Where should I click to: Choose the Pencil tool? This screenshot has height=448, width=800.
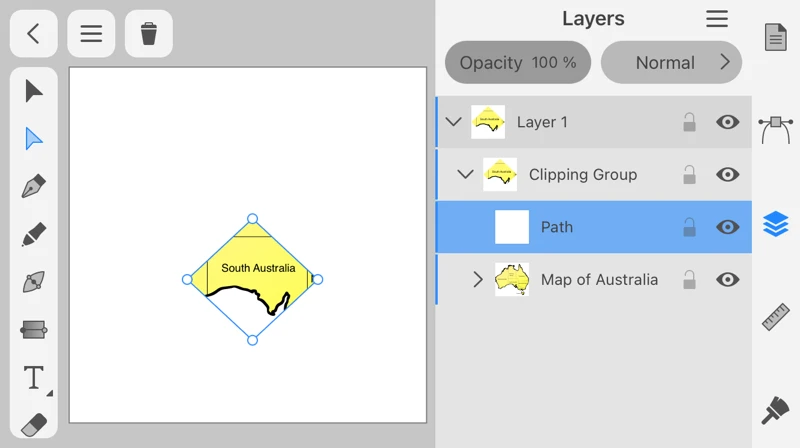click(34, 235)
